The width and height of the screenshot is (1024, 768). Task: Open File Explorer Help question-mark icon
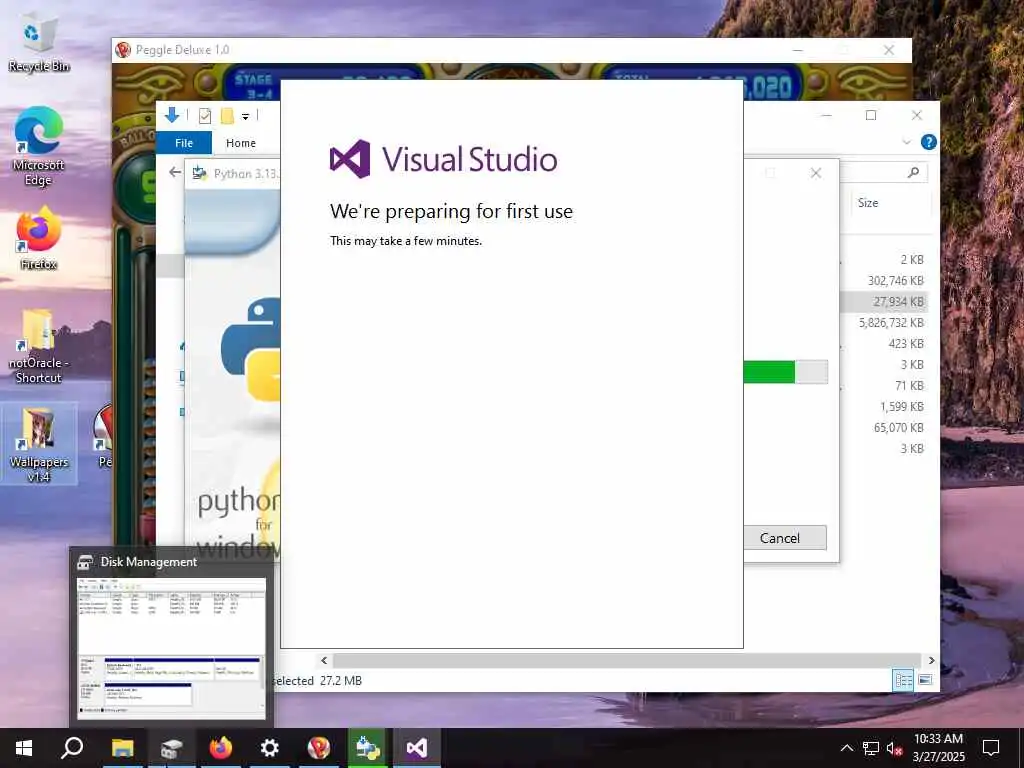click(x=928, y=142)
